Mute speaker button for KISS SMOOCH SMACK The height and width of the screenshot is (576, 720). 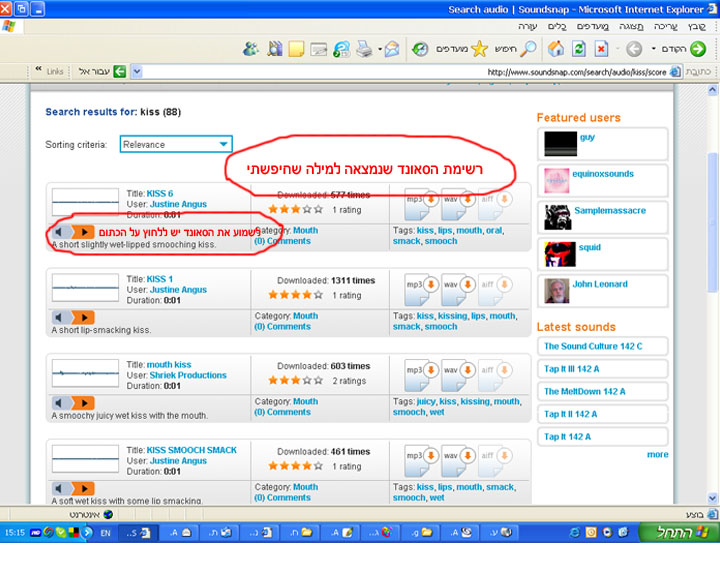(61, 488)
